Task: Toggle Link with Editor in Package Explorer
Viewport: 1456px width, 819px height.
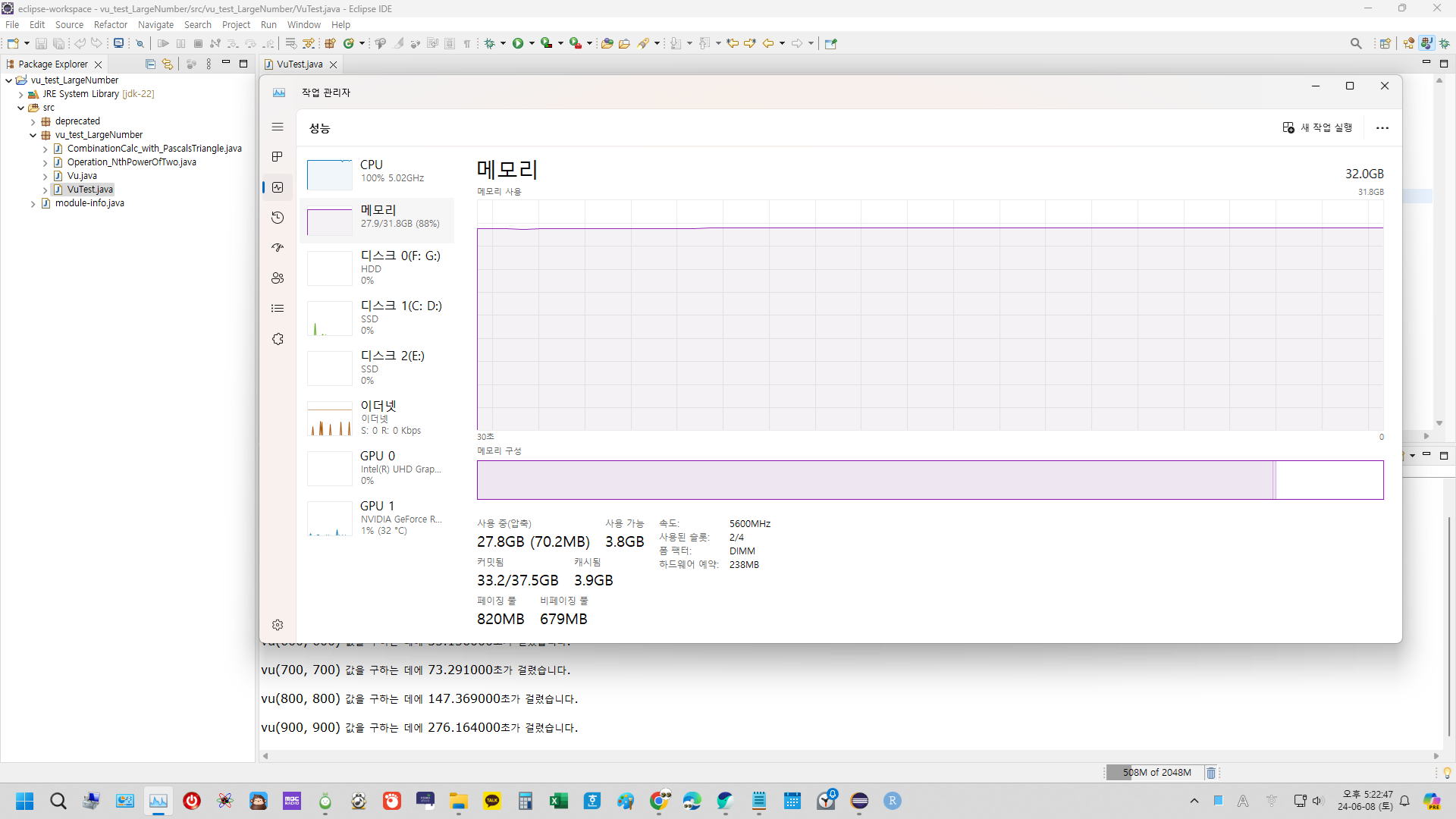Action: [167, 64]
